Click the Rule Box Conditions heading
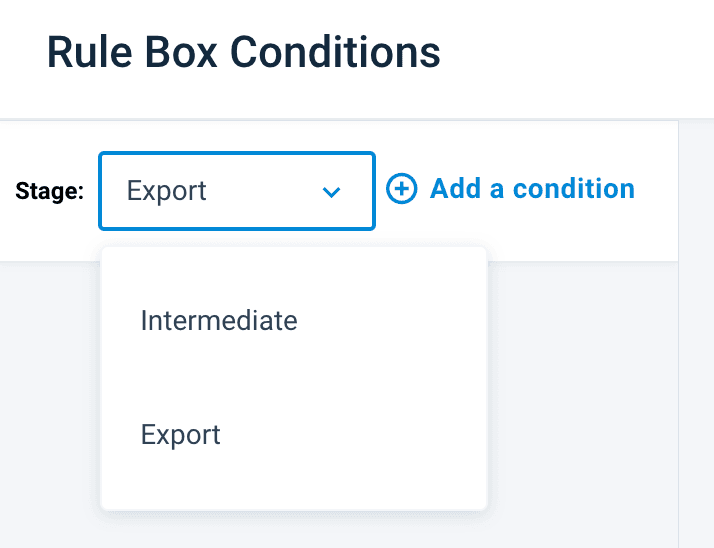 tap(243, 52)
